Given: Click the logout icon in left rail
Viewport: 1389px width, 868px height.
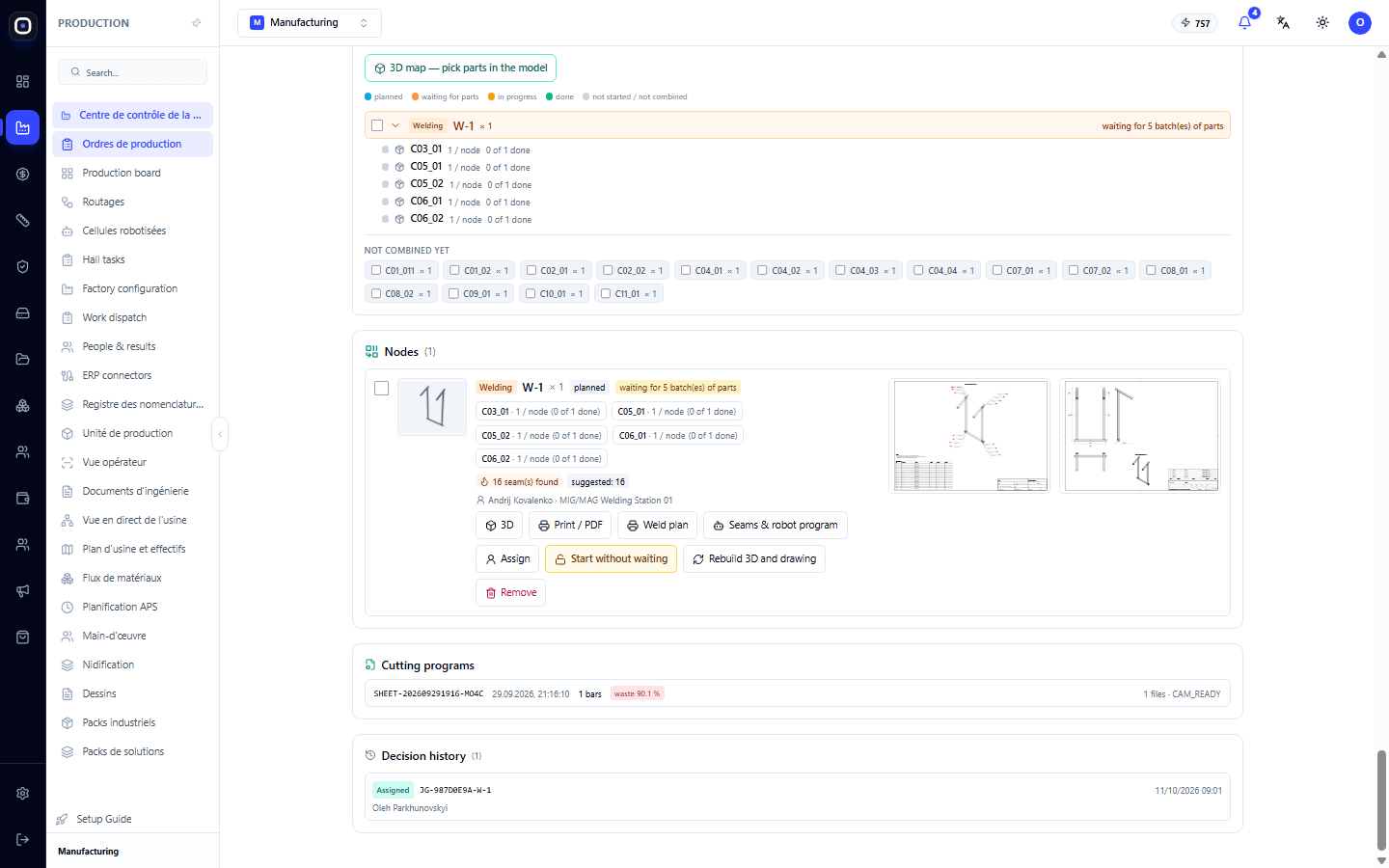Looking at the screenshot, I should click(23, 839).
